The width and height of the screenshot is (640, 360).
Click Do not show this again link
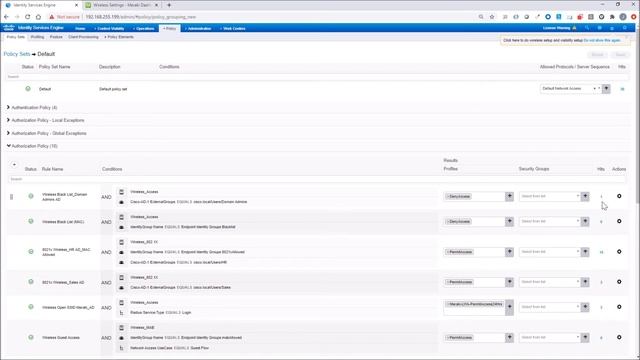(x=602, y=40)
